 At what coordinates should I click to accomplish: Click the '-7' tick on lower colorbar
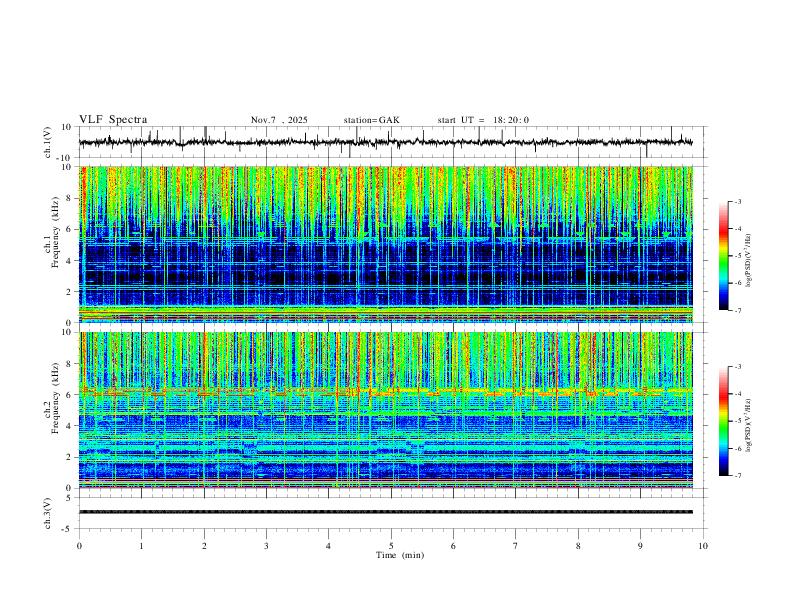pos(737,476)
